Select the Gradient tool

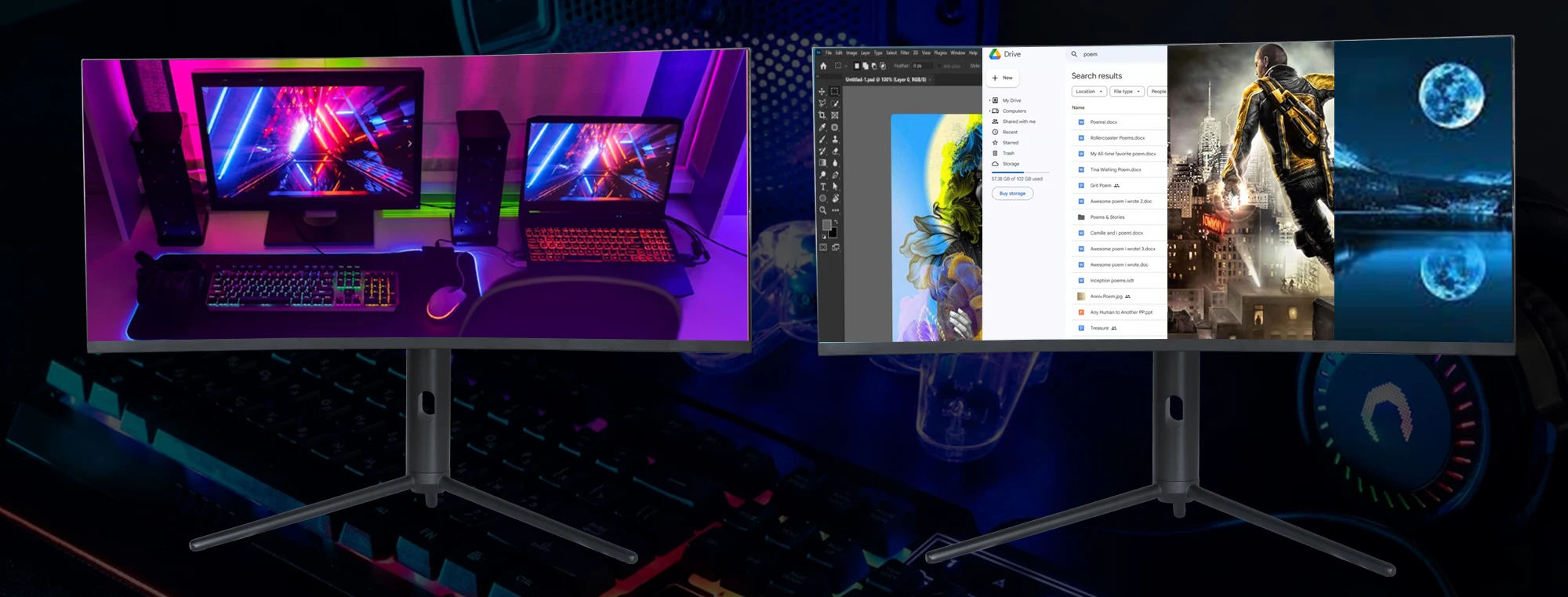(x=822, y=163)
